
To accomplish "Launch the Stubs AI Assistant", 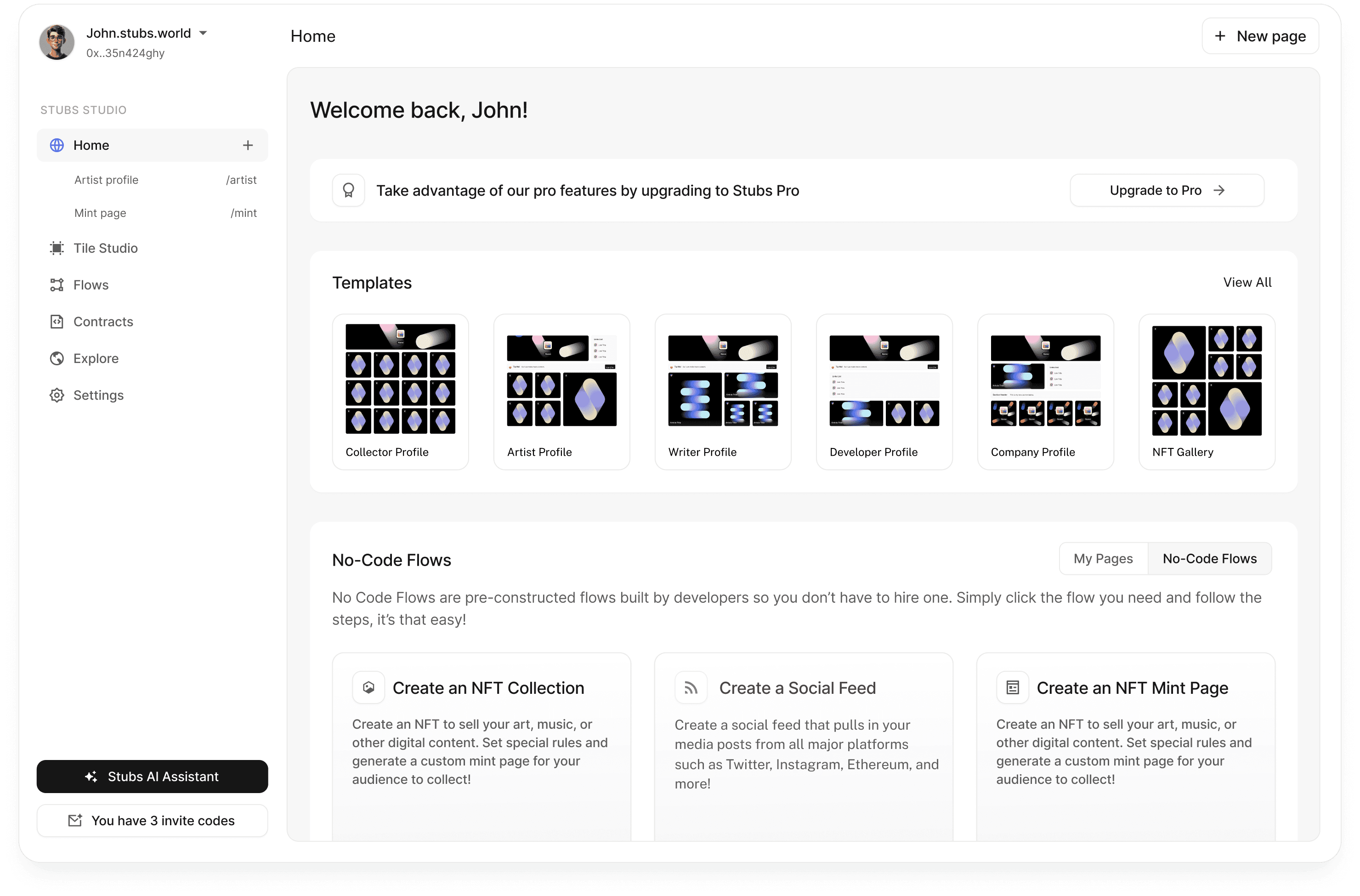I will point(152,777).
